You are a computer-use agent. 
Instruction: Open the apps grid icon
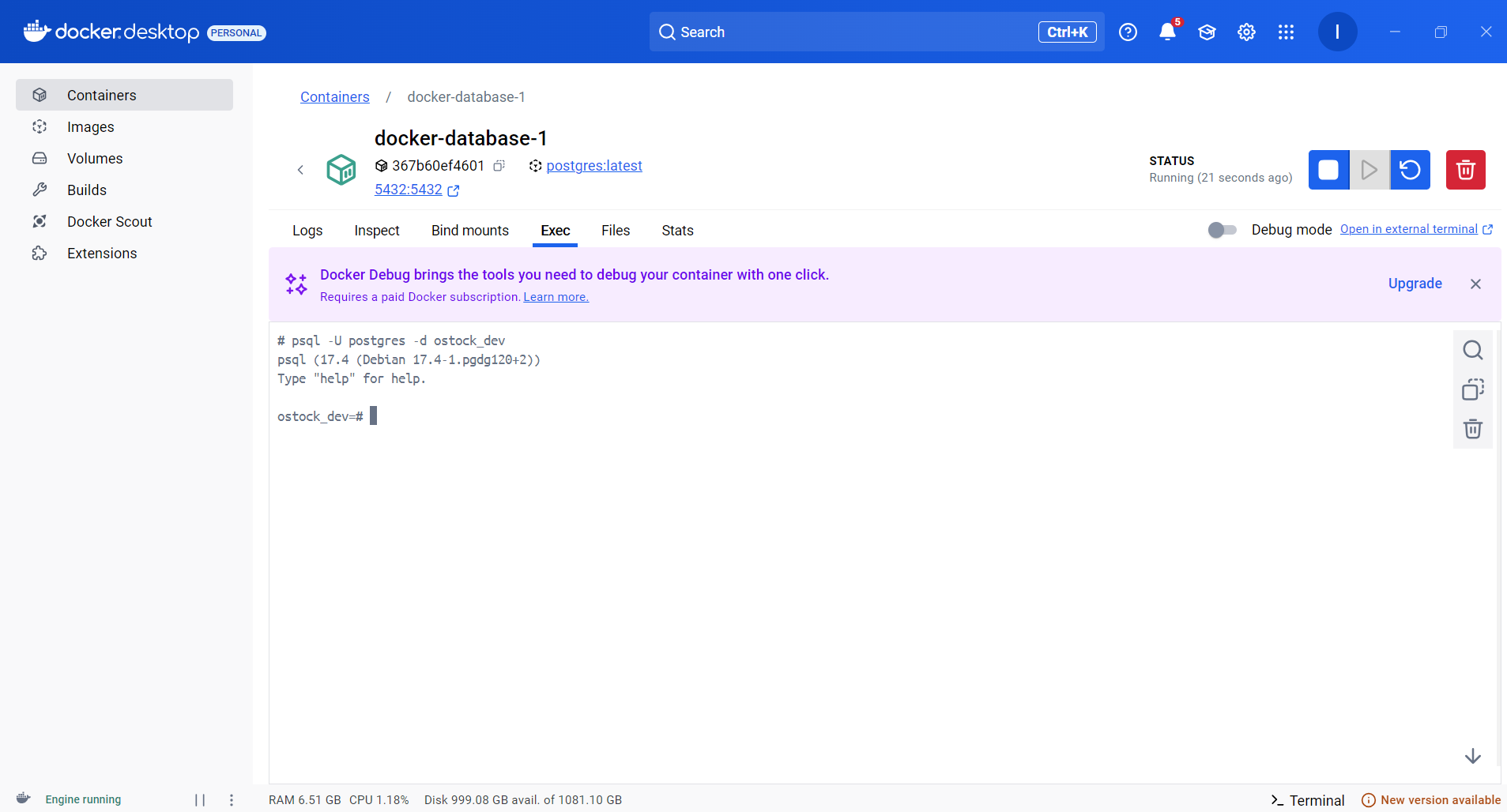[x=1286, y=32]
